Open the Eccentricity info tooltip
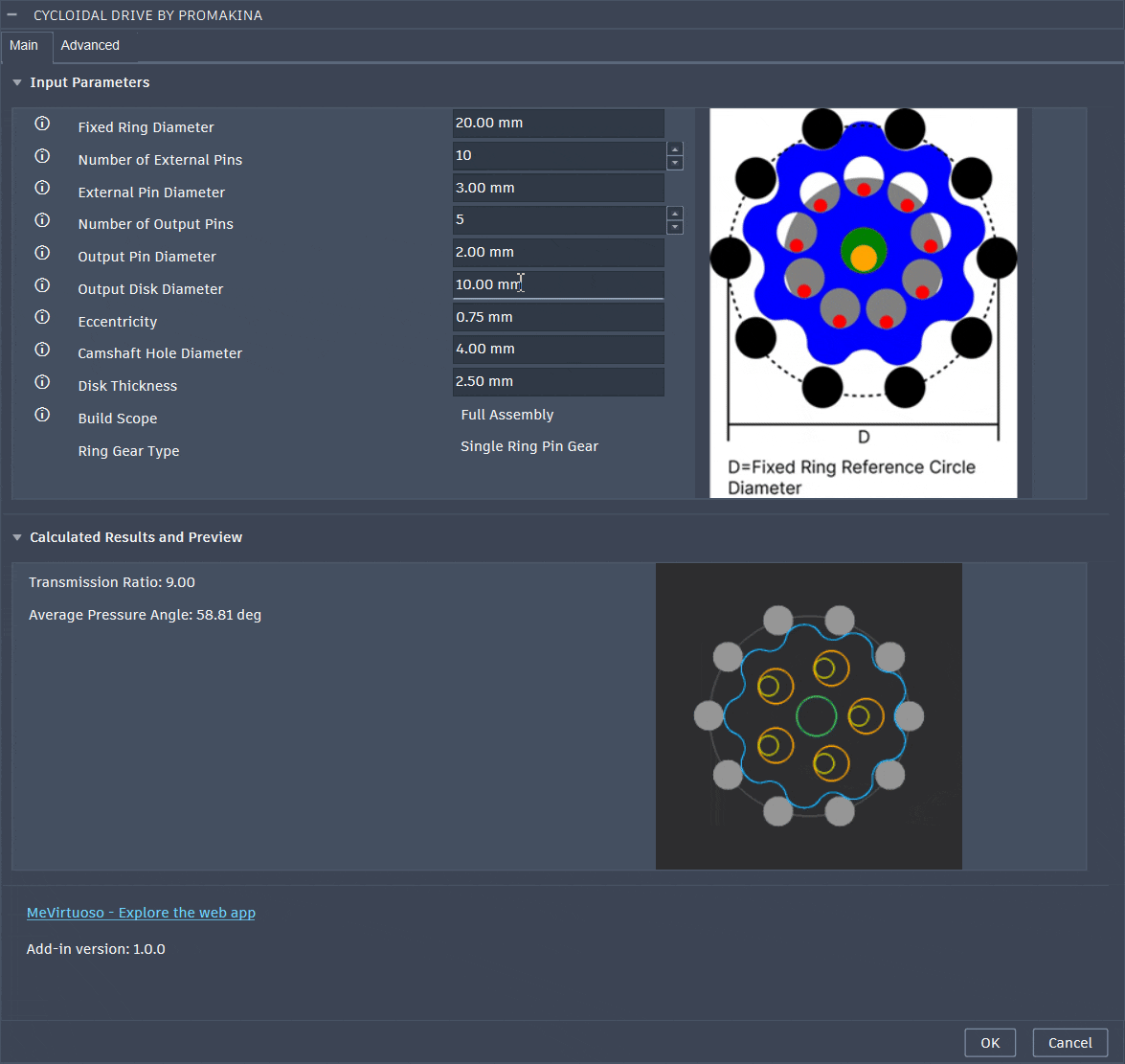Screen dimensions: 1125x1064 click(x=42, y=317)
